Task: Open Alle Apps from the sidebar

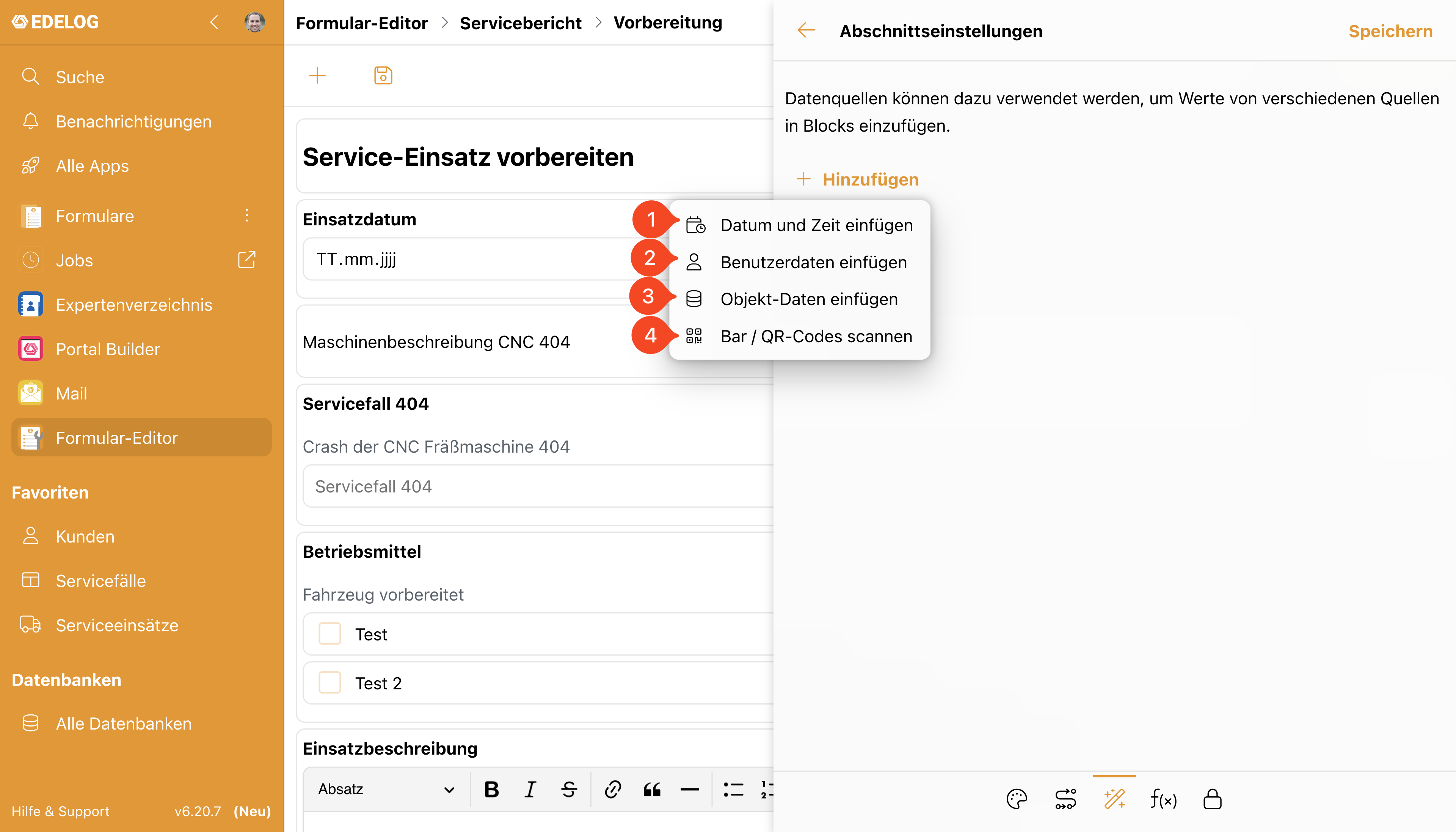Action: coord(141,166)
